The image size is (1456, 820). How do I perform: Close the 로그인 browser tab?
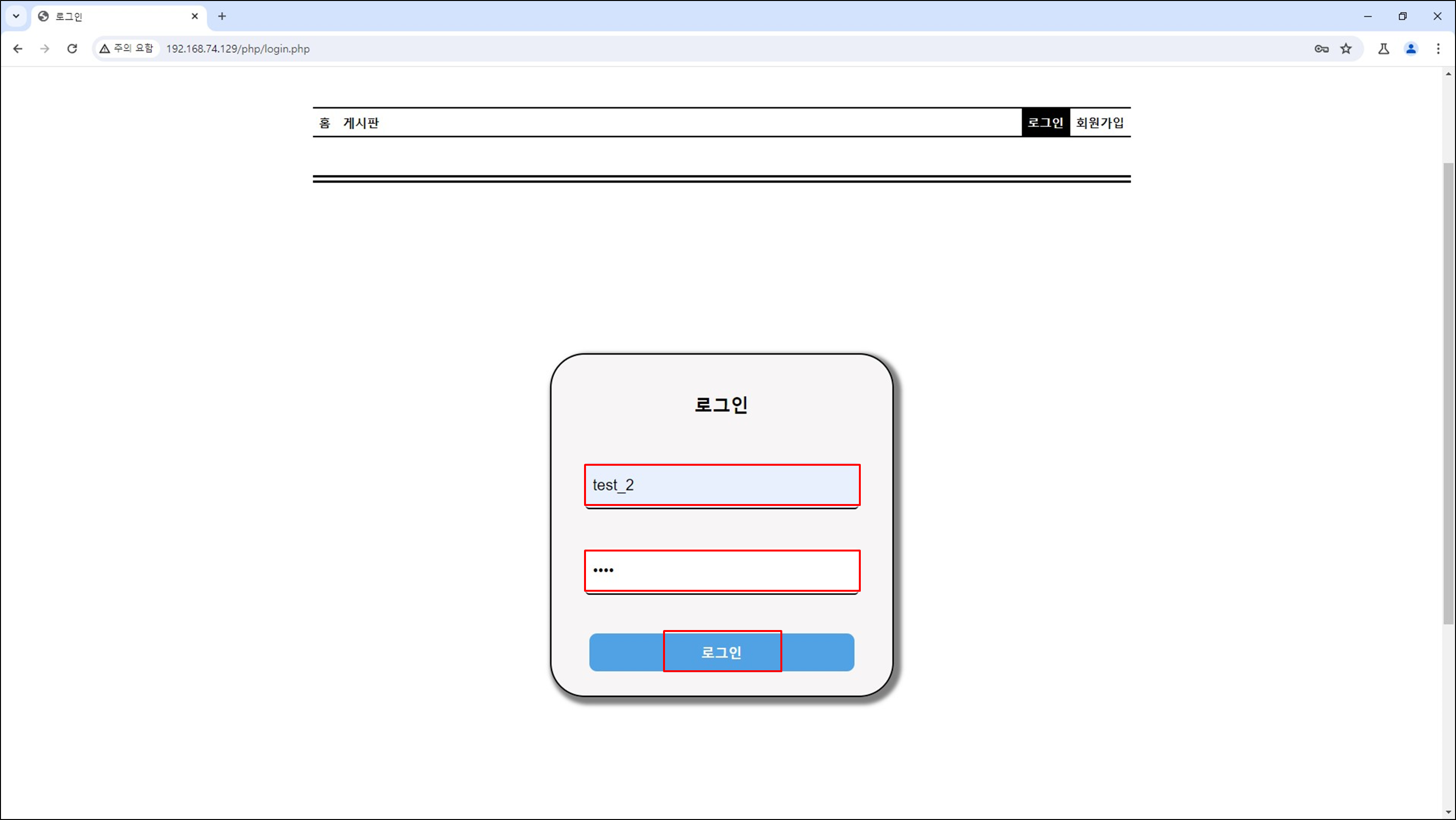coord(194,16)
